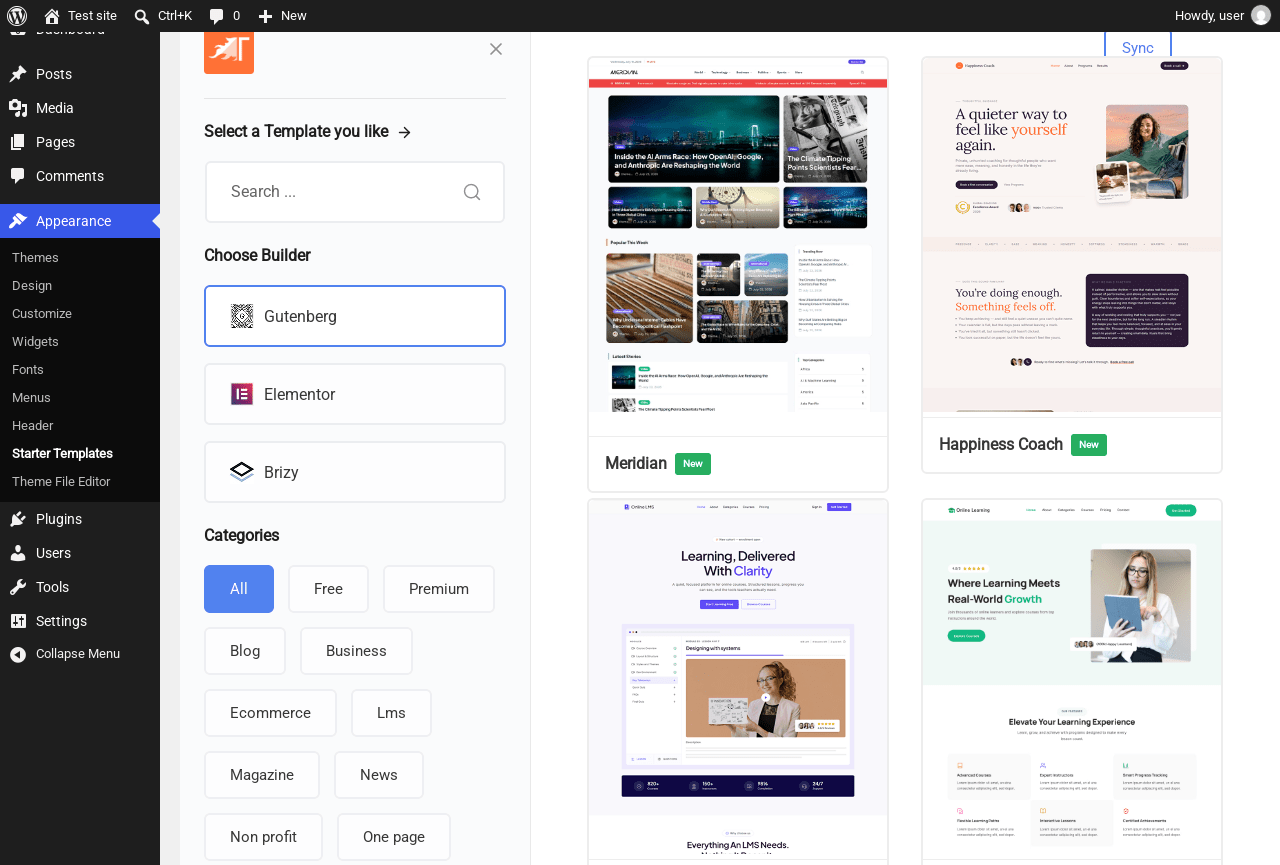Viewport: 1280px width, 865px height.
Task: Filter templates by Ecommerce category
Action: (x=270, y=713)
